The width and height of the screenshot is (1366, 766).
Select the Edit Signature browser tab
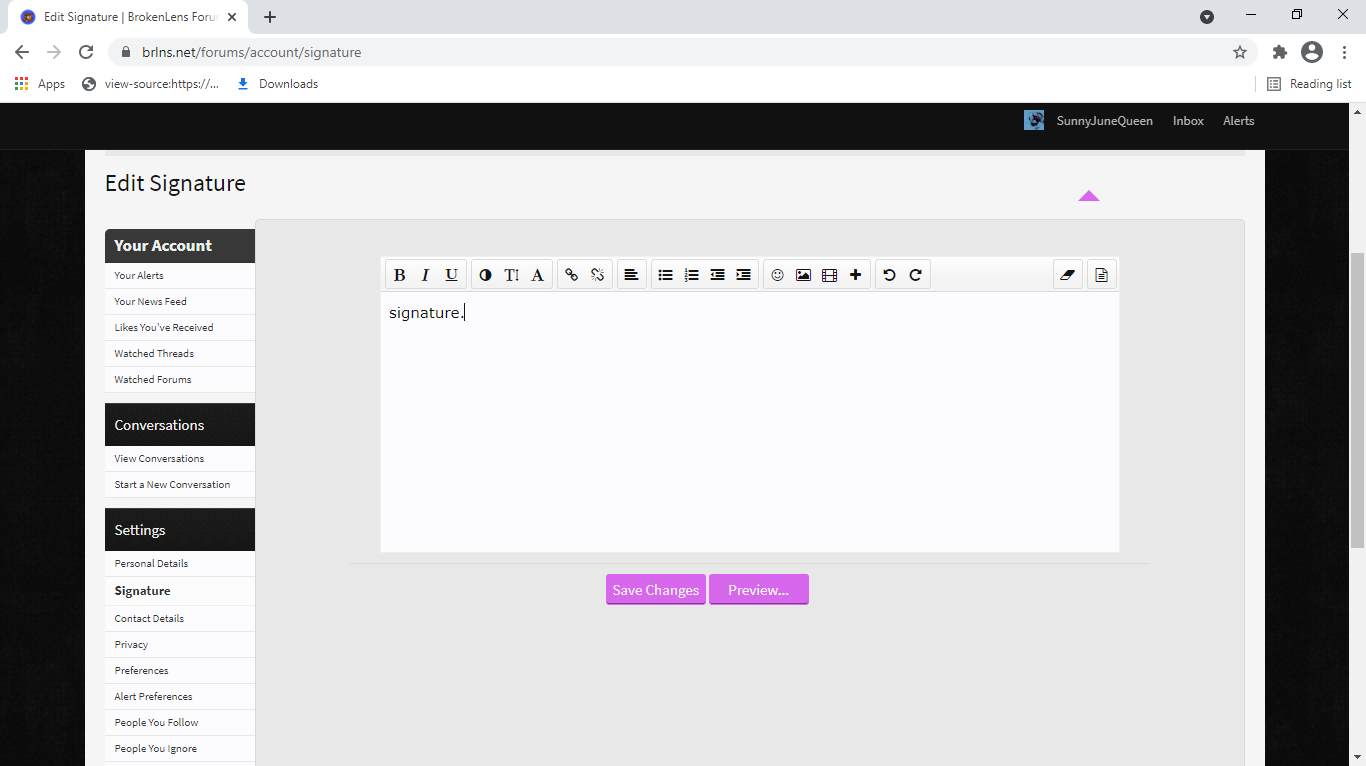128,17
